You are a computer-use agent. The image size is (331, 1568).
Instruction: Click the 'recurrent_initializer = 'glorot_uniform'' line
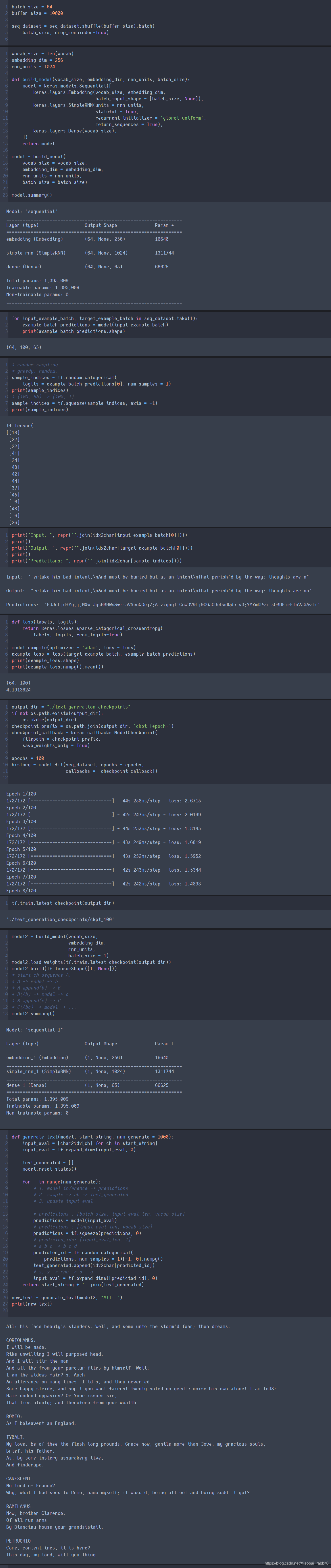pyautogui.click(x=150, y=118)
